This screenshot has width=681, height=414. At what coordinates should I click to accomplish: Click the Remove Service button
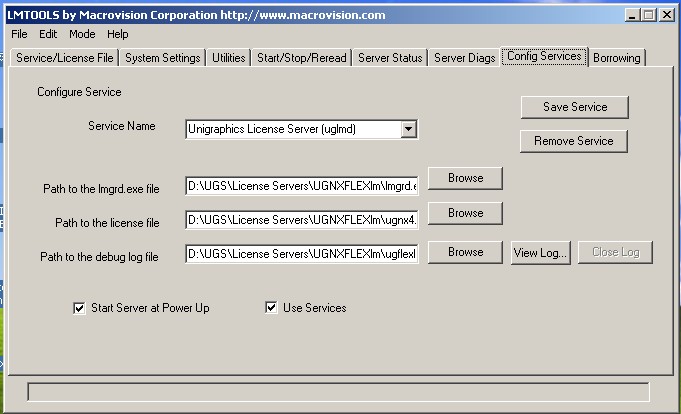574,141
